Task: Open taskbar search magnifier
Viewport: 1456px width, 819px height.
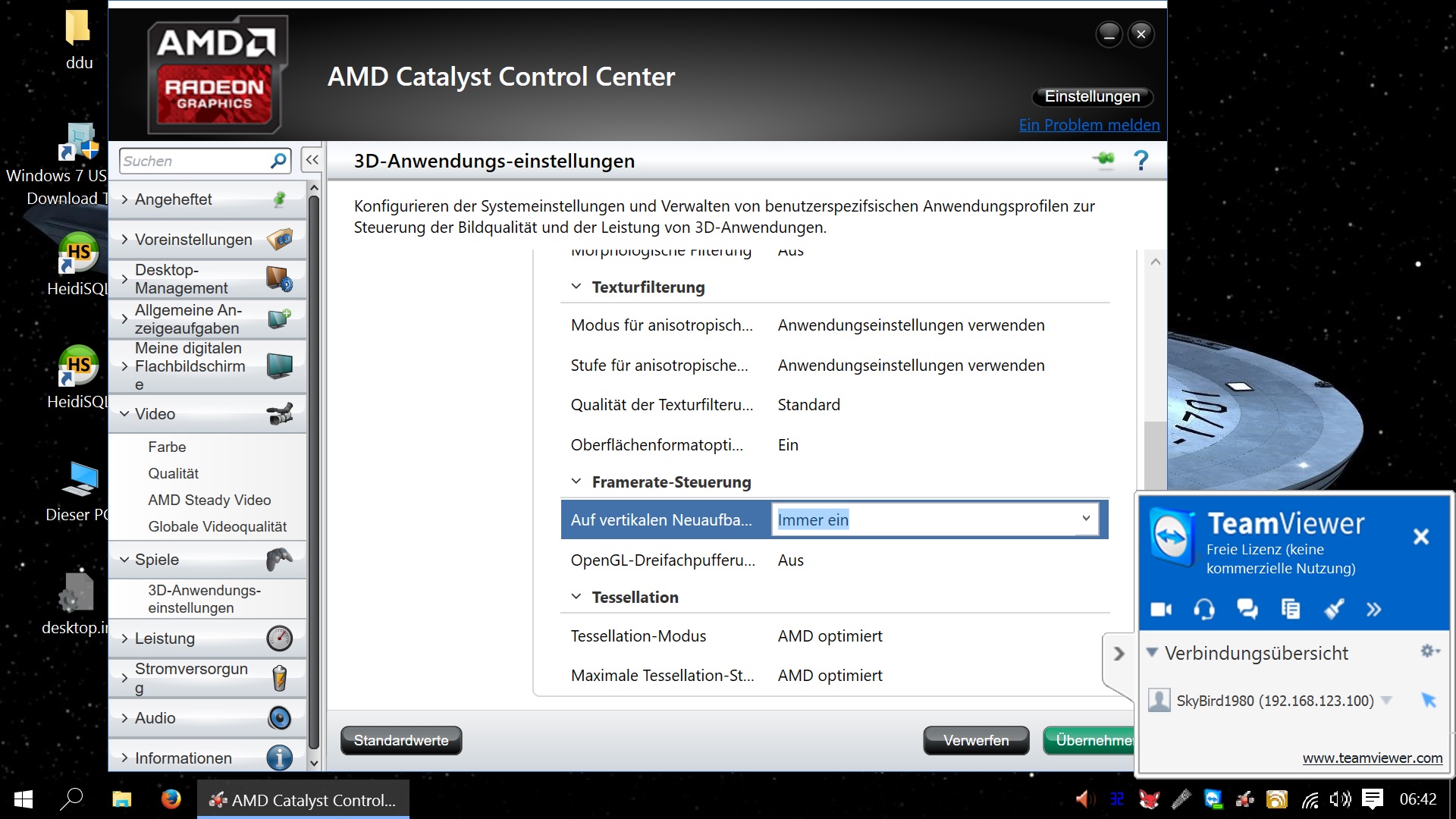Action: (71, 799)
